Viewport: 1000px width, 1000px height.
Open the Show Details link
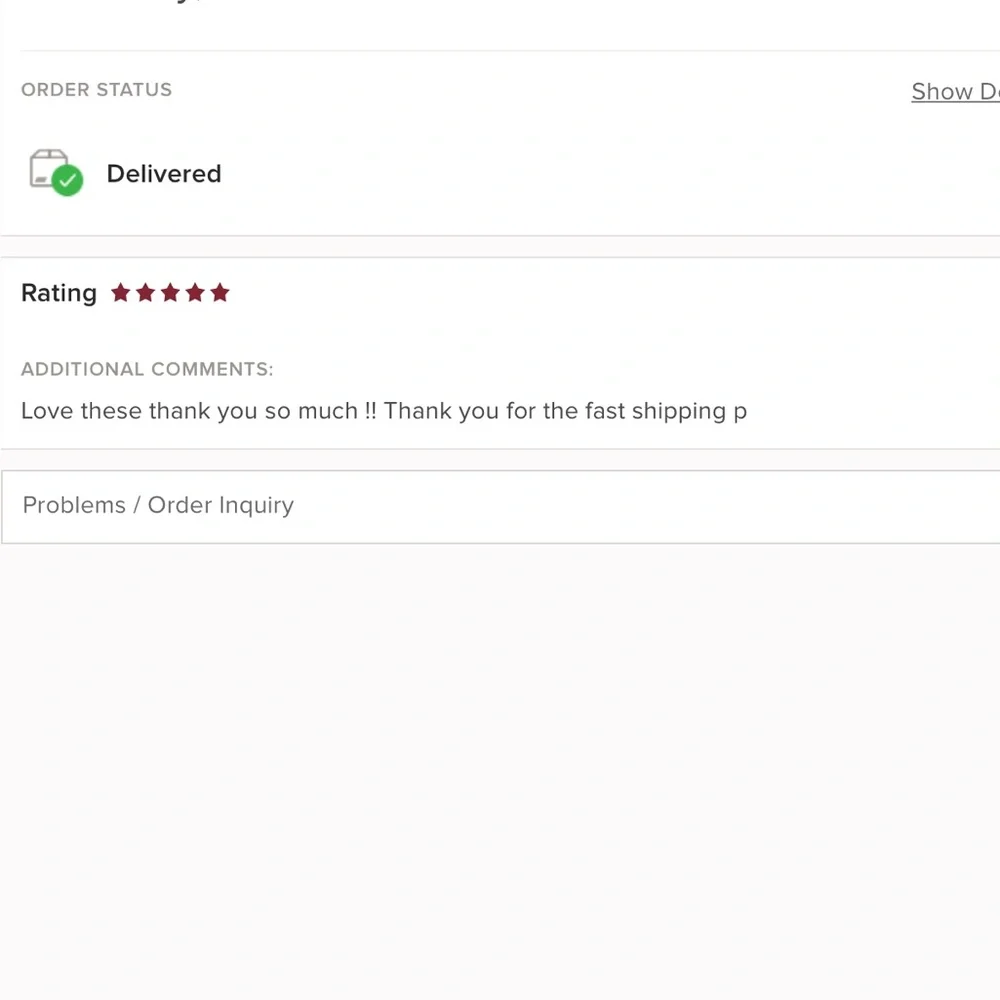pos(955,92)
